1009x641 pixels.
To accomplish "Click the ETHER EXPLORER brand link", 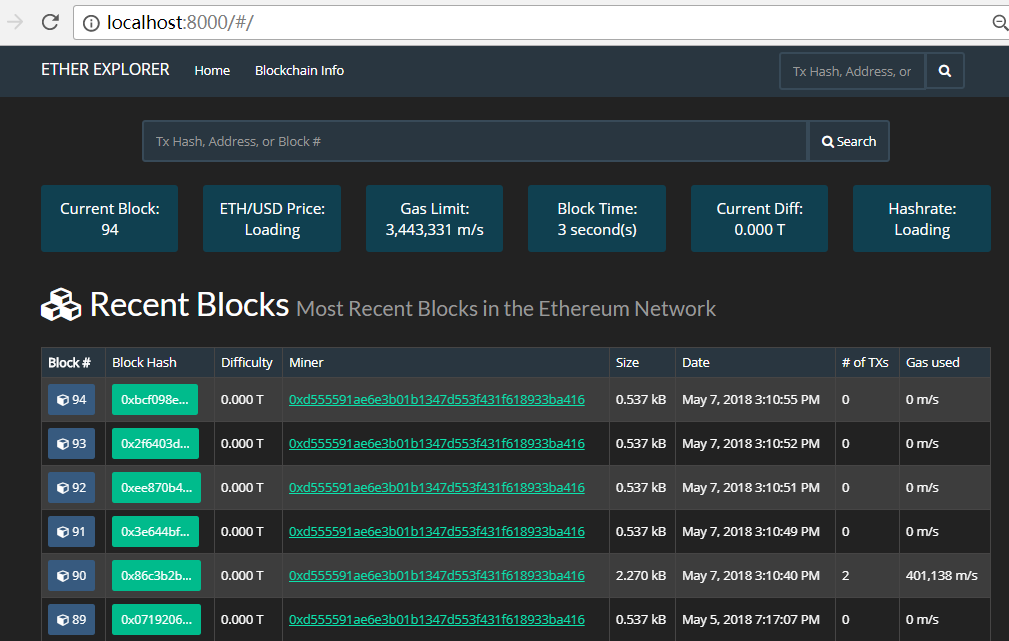I will pyautogui.click(x=105, y=70).
